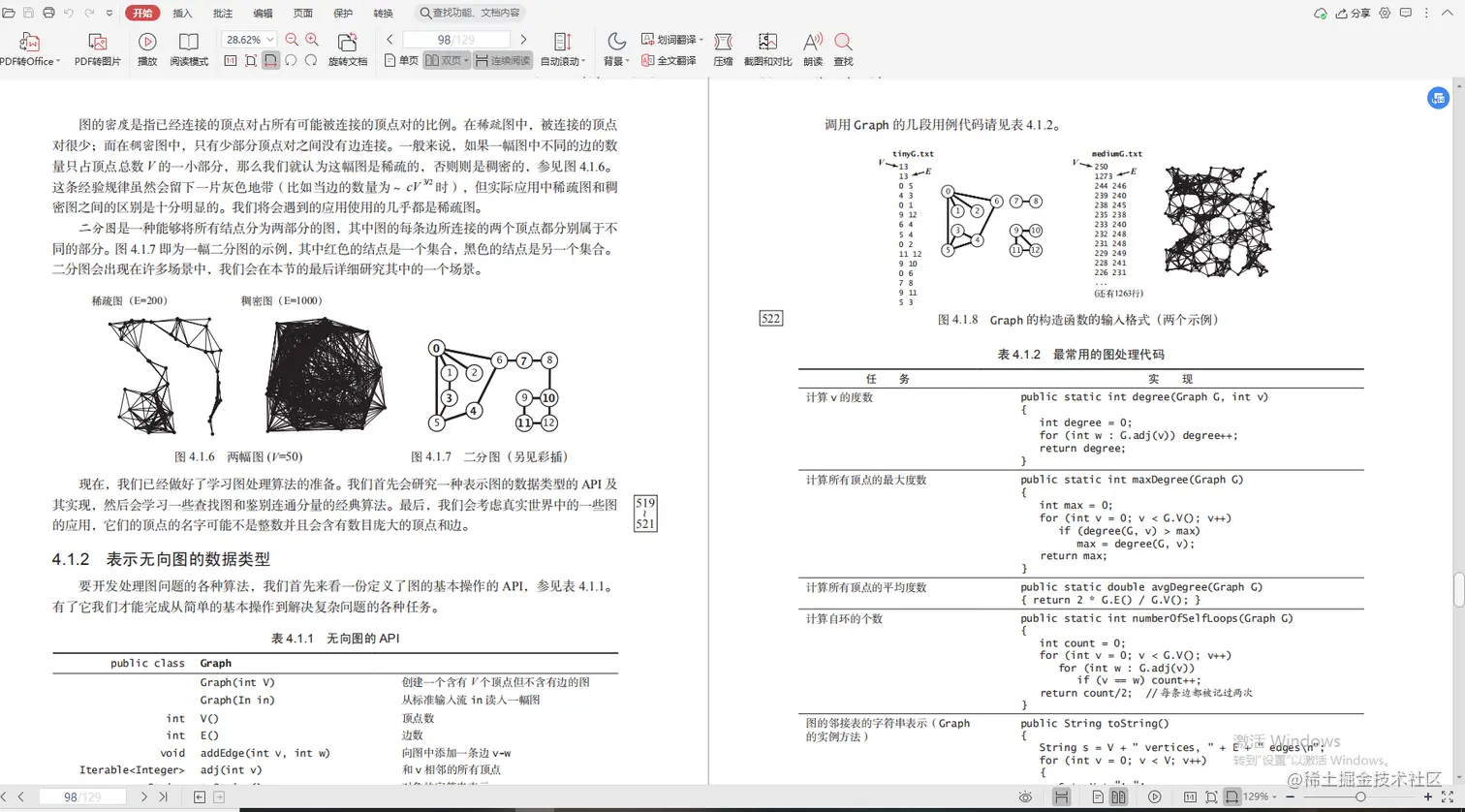Click the 分享 share button
1465x812 pixels.
click(1353, 14)
